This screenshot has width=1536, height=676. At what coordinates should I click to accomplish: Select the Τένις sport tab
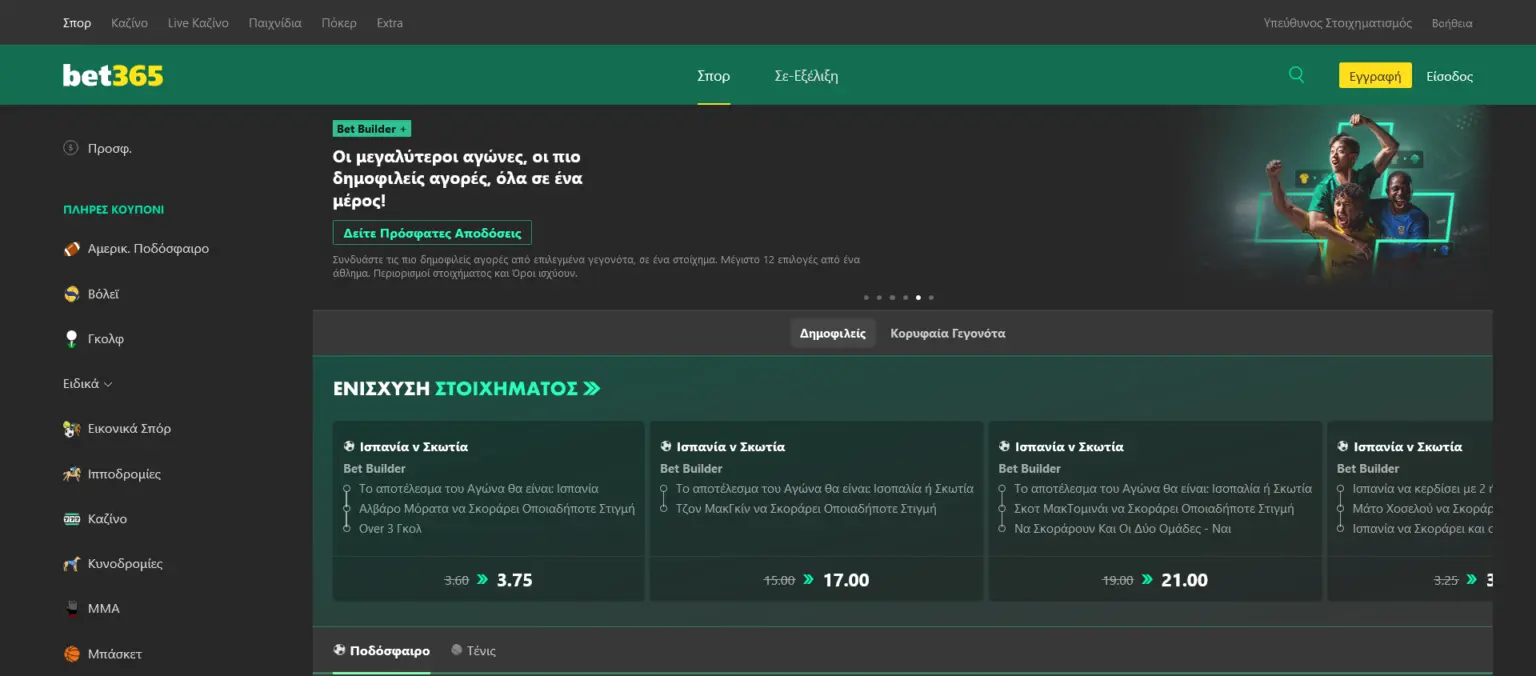(x=473, y=651)
